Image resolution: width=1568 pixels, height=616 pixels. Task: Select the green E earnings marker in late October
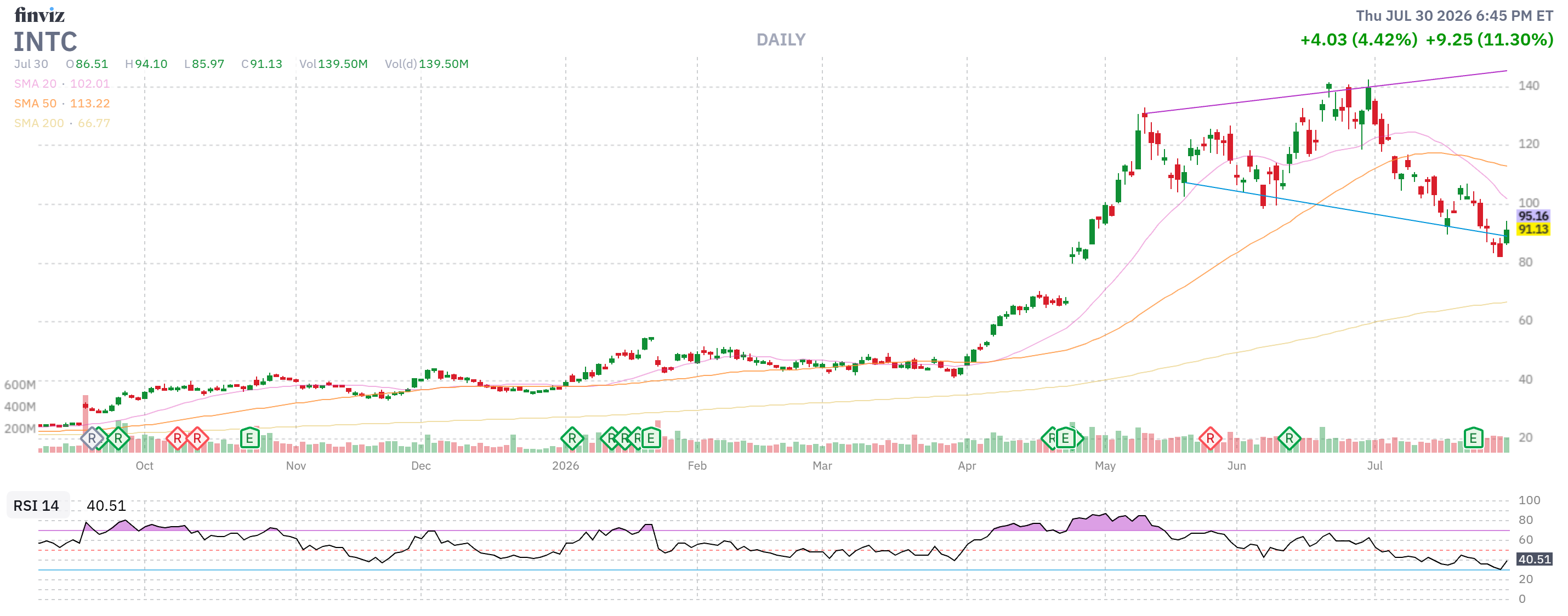point(249,438)
